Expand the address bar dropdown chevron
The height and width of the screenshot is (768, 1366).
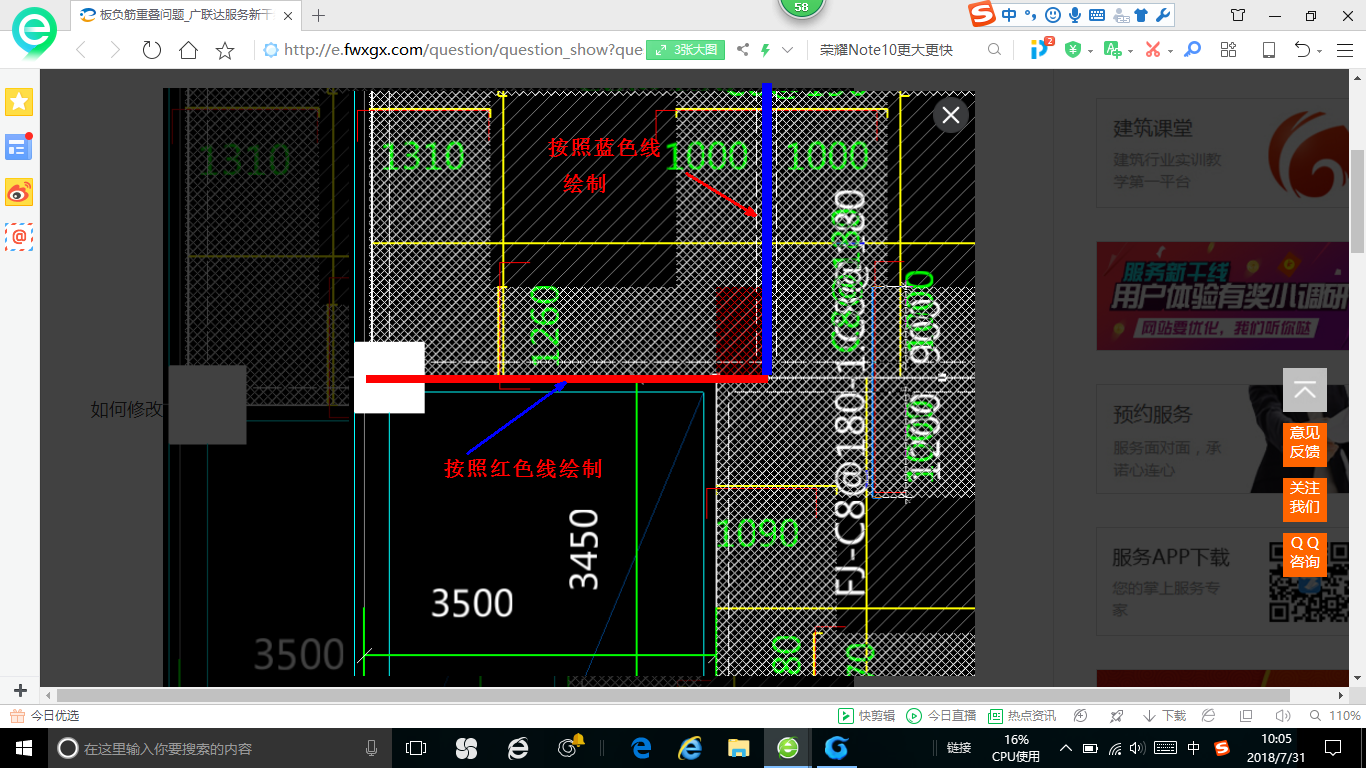[788, 50]
